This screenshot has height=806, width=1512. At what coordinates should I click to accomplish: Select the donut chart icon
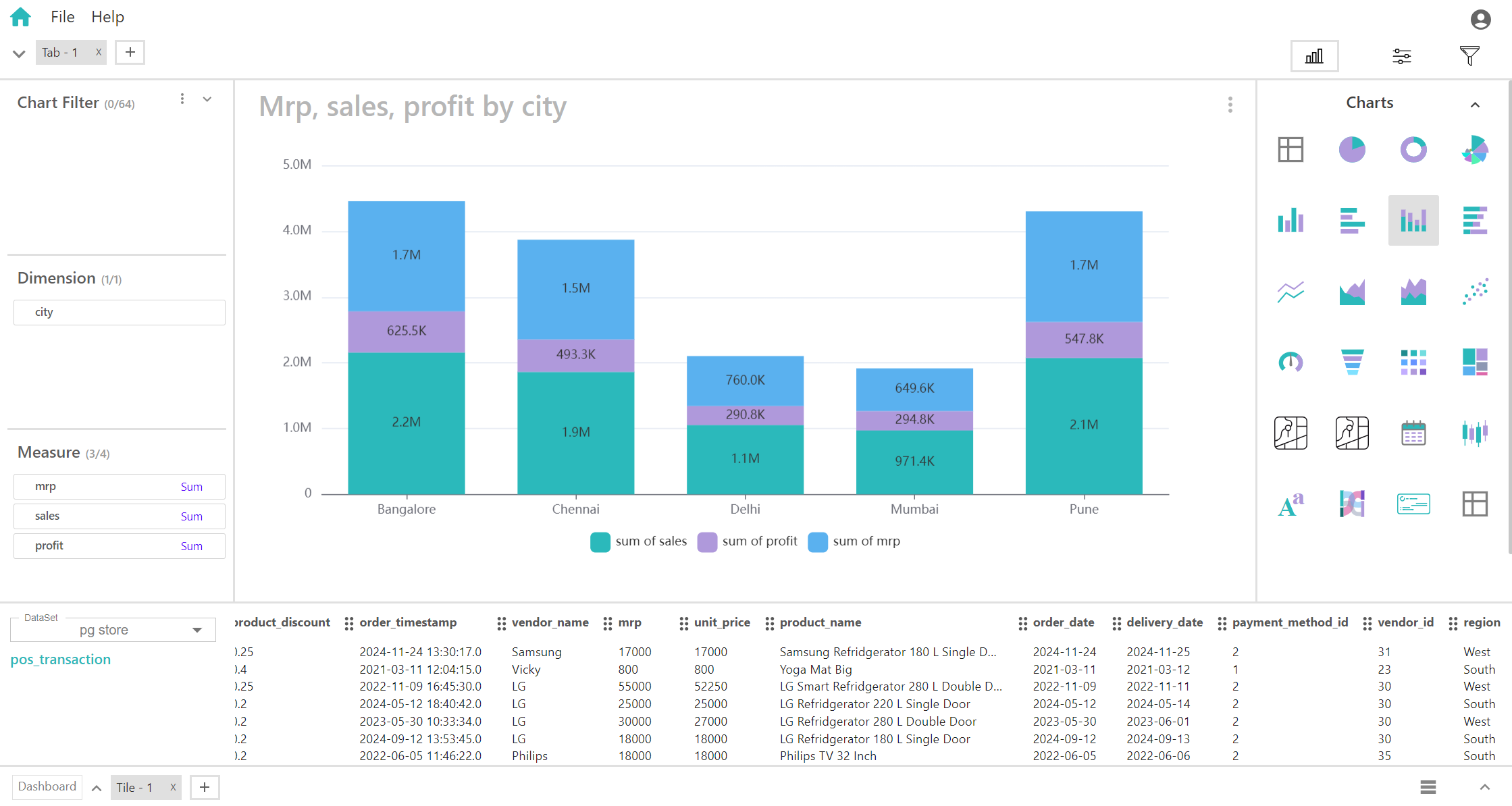pyautogui.click(x=1413, y=150)
